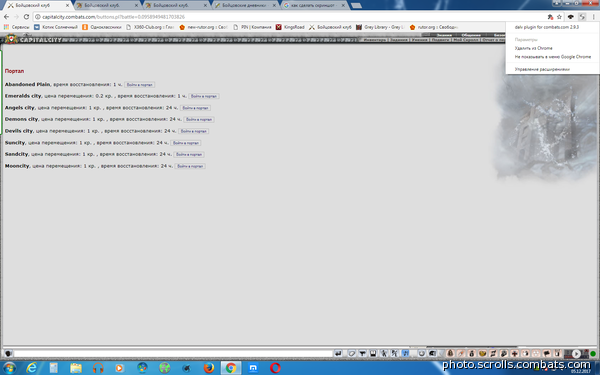
Task: Click Enter portal button for Emeralds city
Action: tap(204, 96)
